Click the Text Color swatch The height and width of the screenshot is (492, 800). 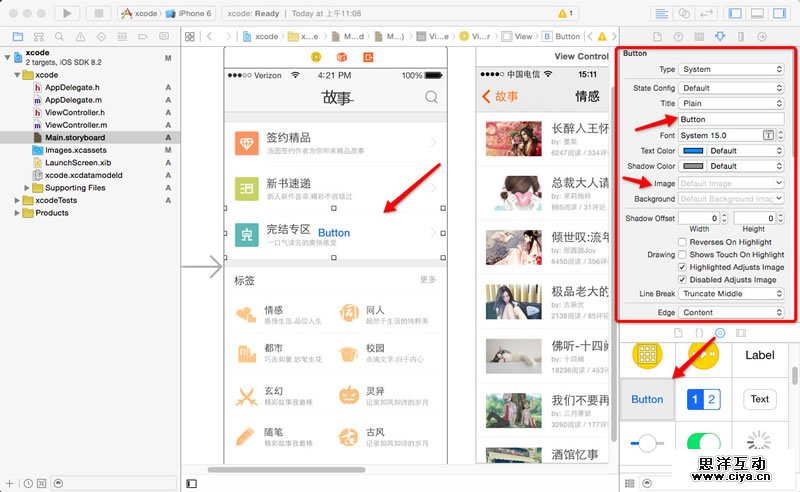click(x=693, y=151)
